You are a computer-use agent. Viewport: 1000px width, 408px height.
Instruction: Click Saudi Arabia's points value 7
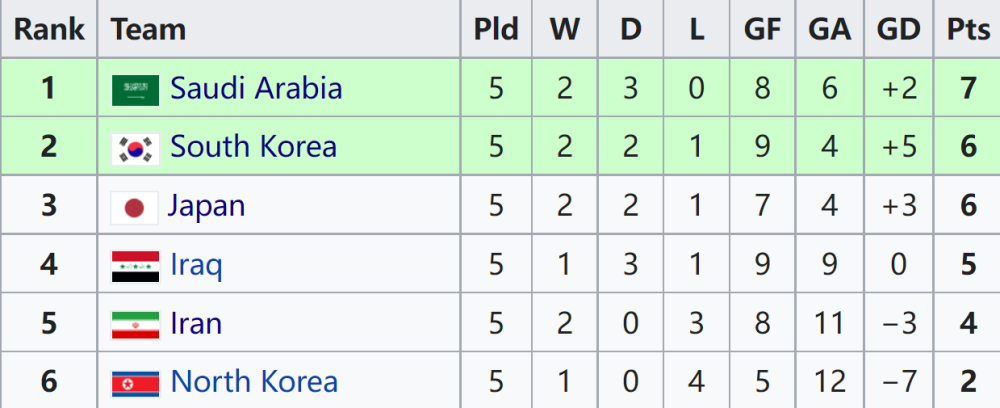(x=967, y=88)
